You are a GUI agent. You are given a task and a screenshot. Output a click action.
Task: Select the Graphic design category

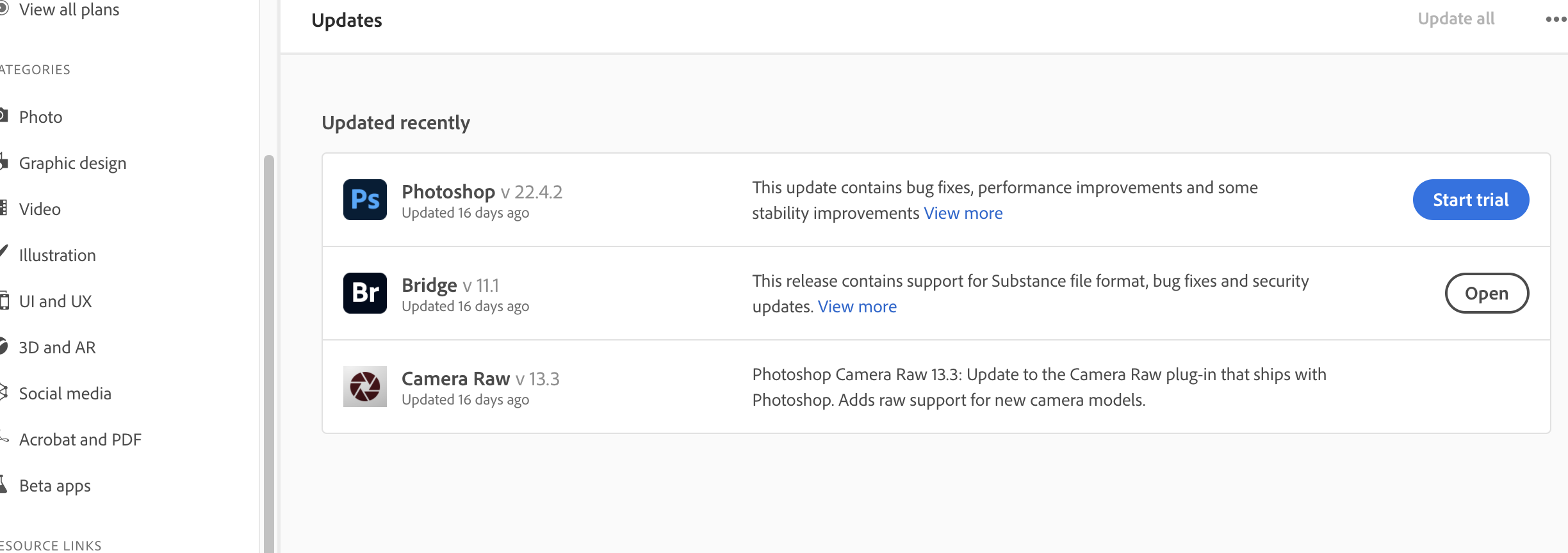coord(72,163)
